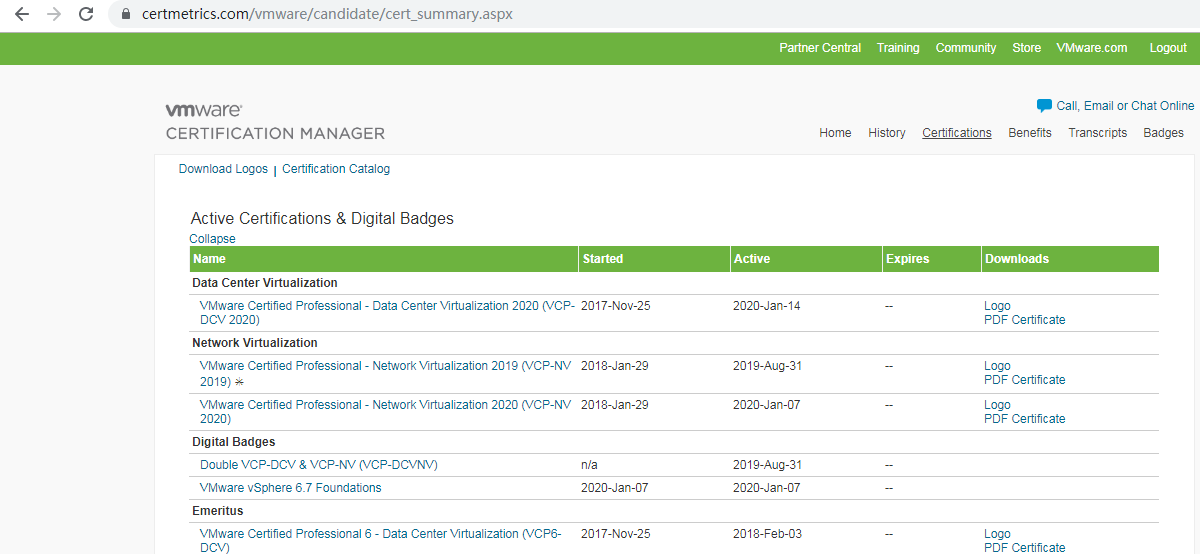1200x554 pixels.
Task: Download Logo for VCP-NV 2019
Action: click(x=997, y=366)
